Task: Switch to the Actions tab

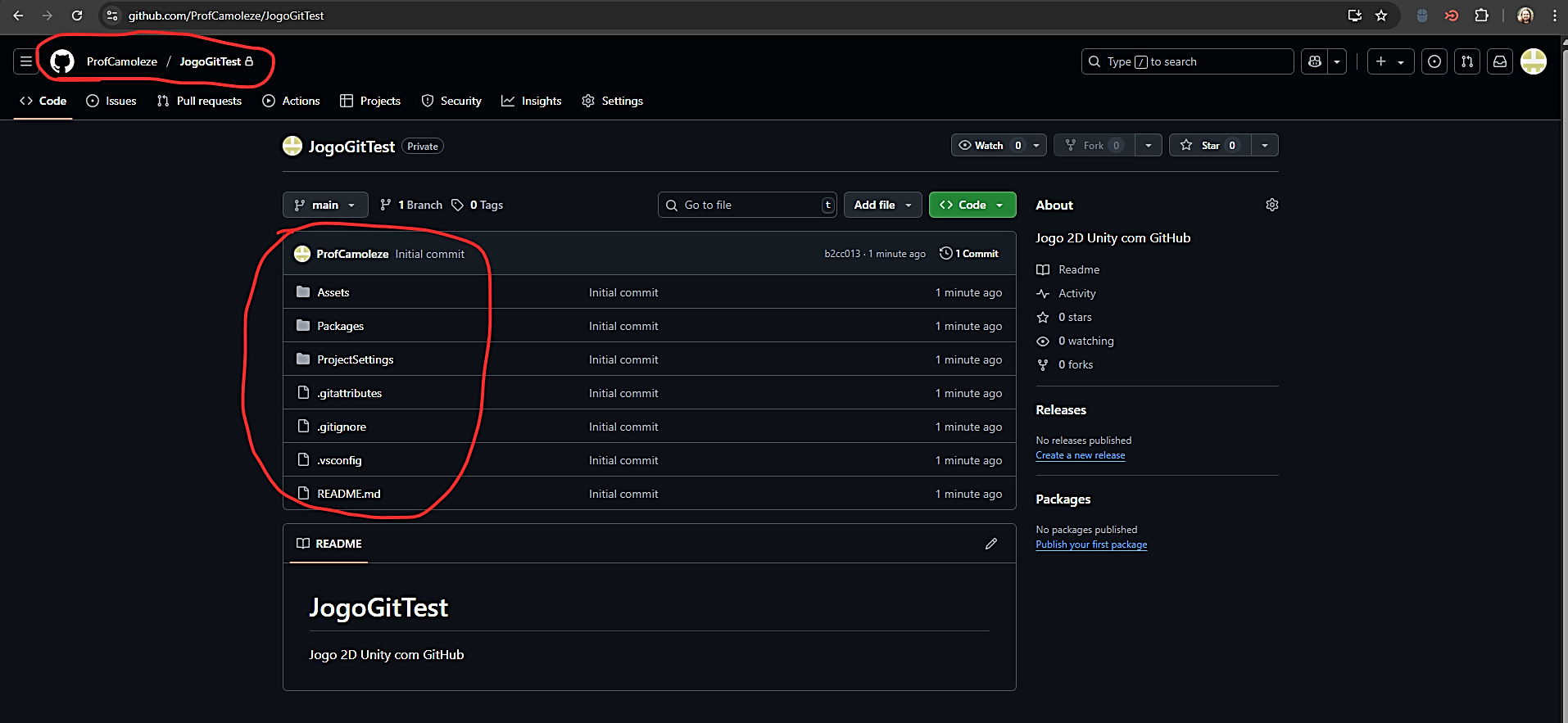Action: 292,101
